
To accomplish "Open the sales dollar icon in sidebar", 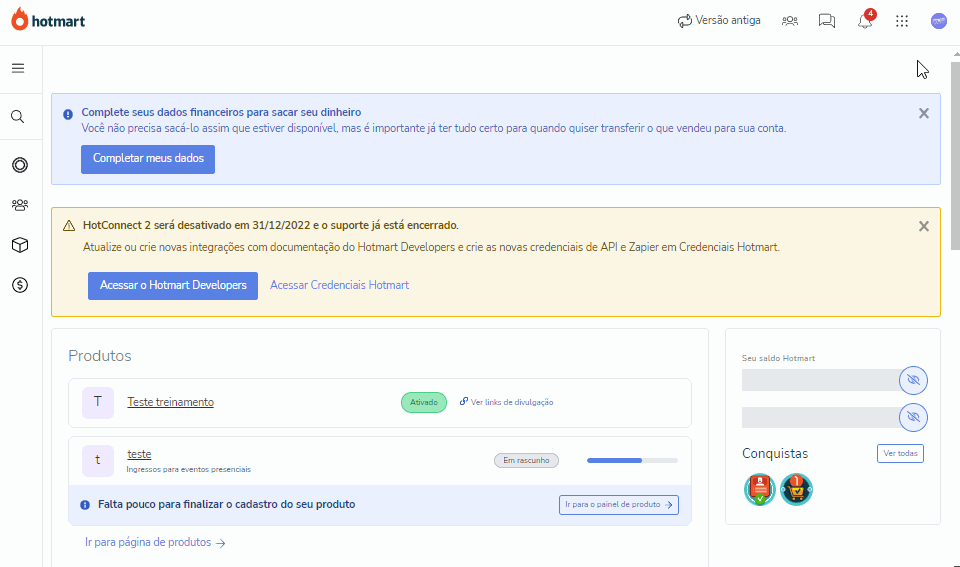I will click(x=20, y=285).
